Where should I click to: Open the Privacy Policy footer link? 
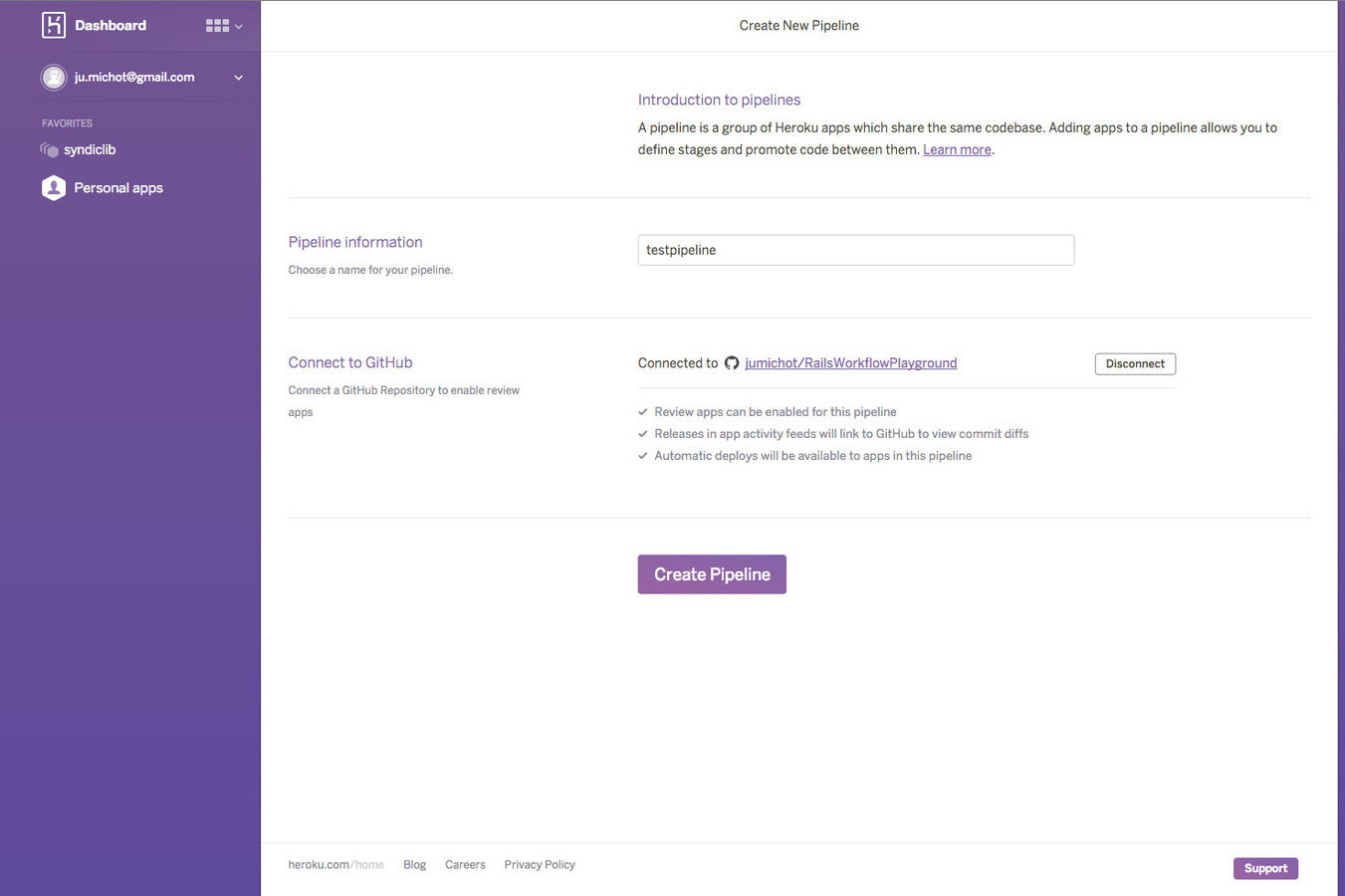[540, 865]
